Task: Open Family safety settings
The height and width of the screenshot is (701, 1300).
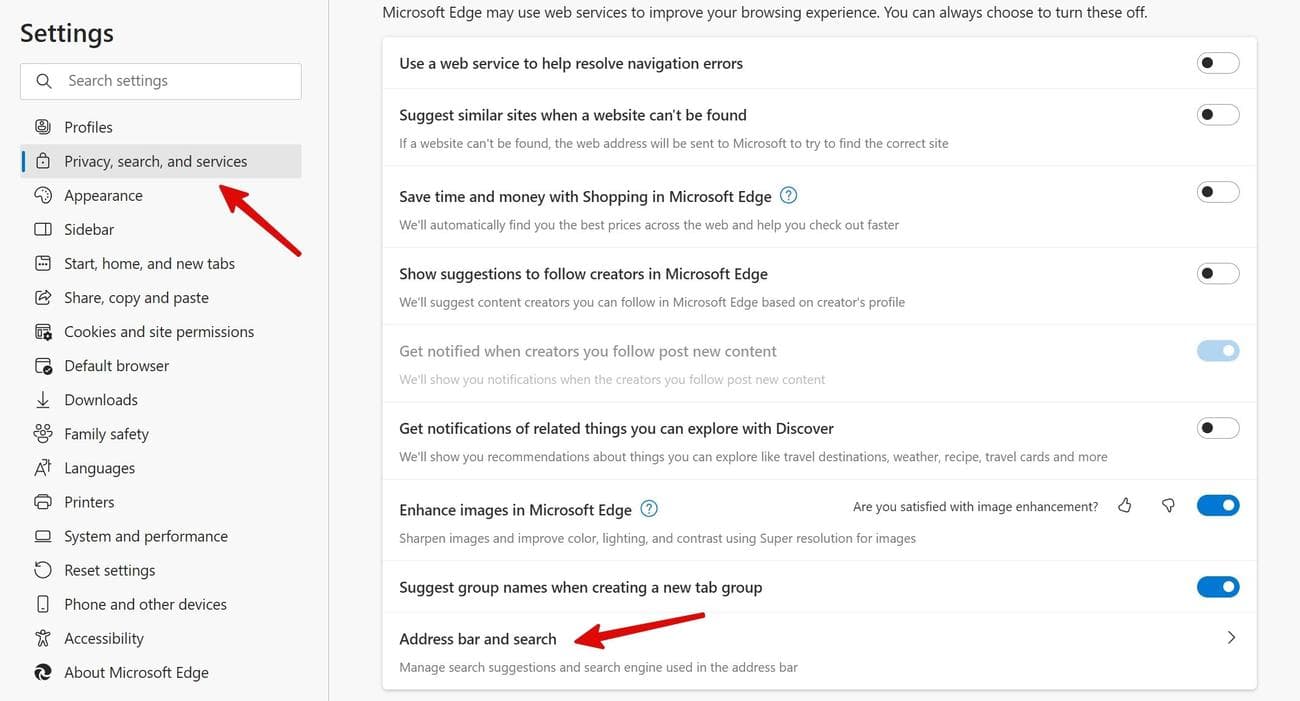Action: pyautogui.click(x=107, y=433)
